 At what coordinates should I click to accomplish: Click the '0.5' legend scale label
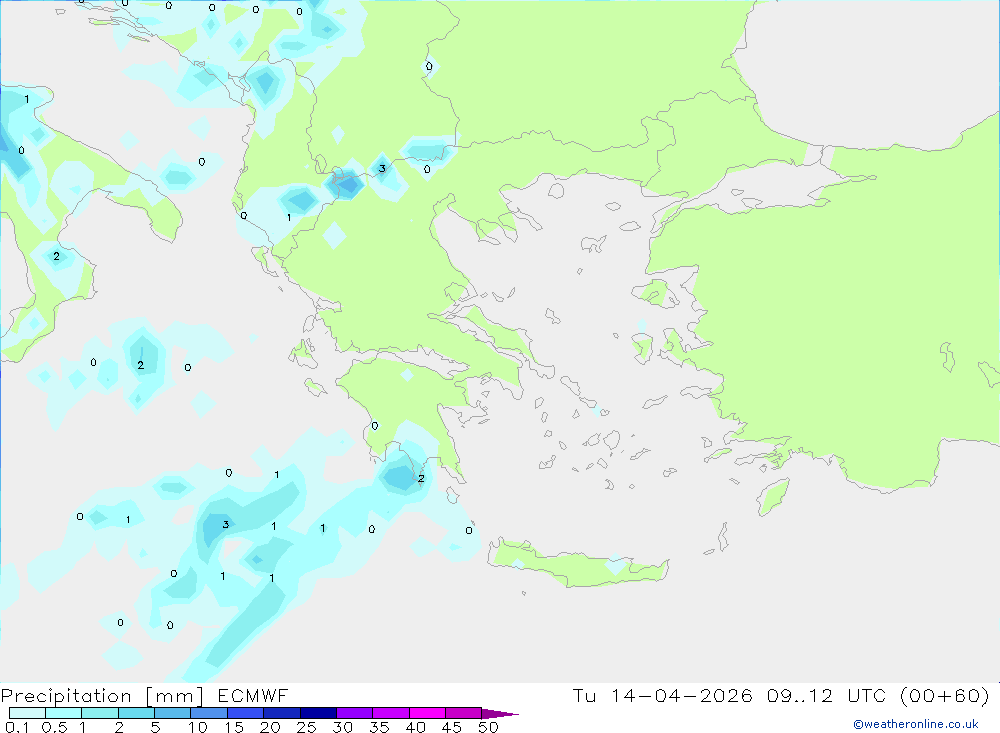click(x=55, y=727)
